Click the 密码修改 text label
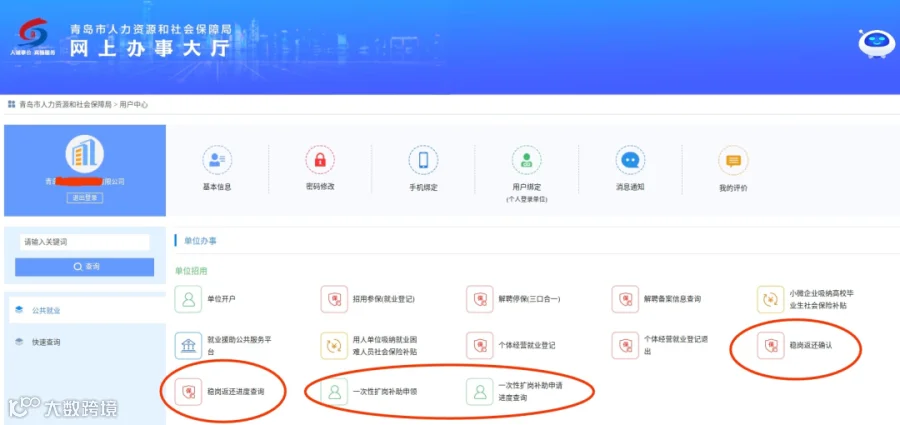 [x=320, y=187]
